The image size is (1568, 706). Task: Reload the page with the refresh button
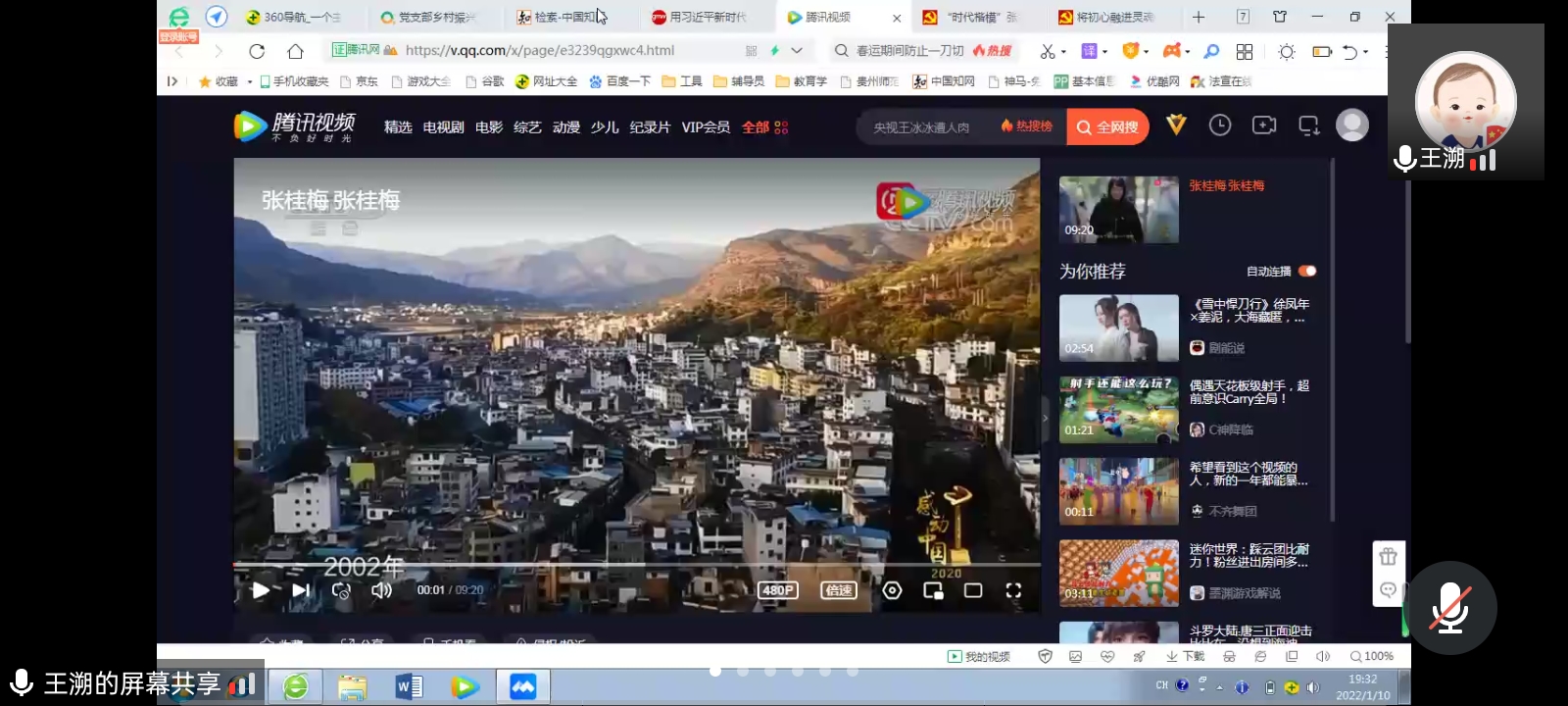coord(257,51)
